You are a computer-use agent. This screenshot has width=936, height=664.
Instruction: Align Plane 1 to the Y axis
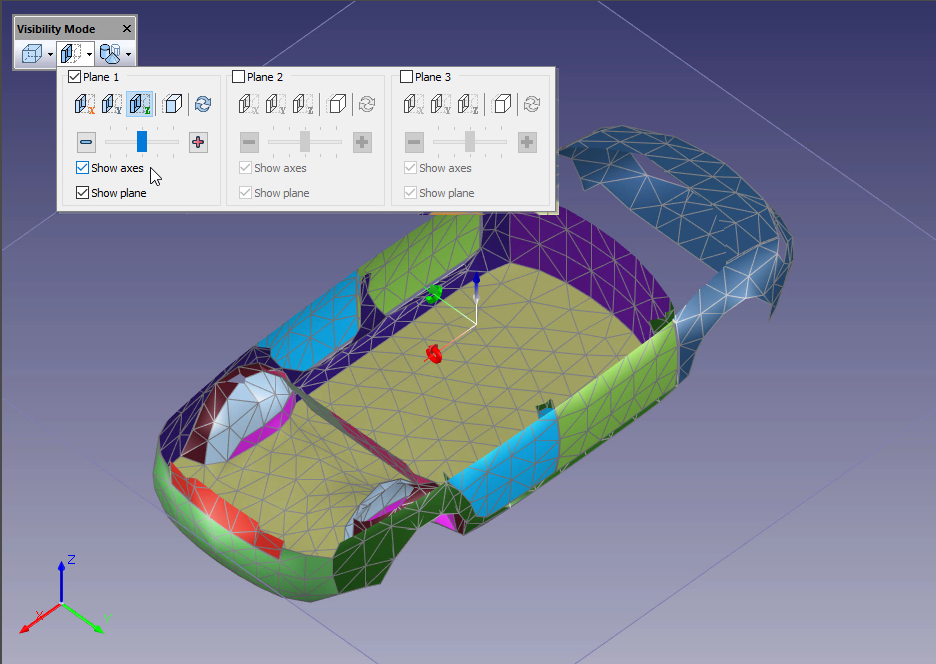112,104
